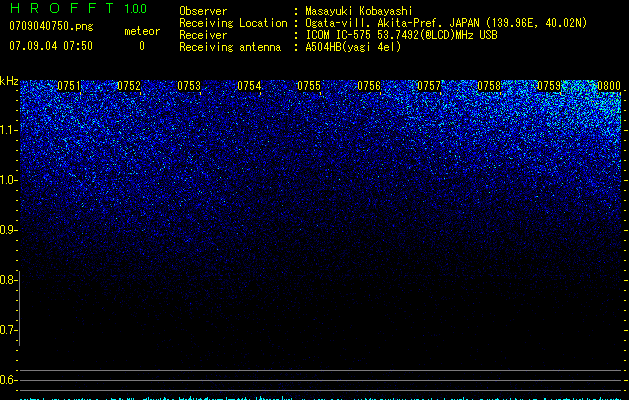The width and height of the screenshot is (629, 400).
Task: Click the 0754 time marker
Action: coord(249,86)
